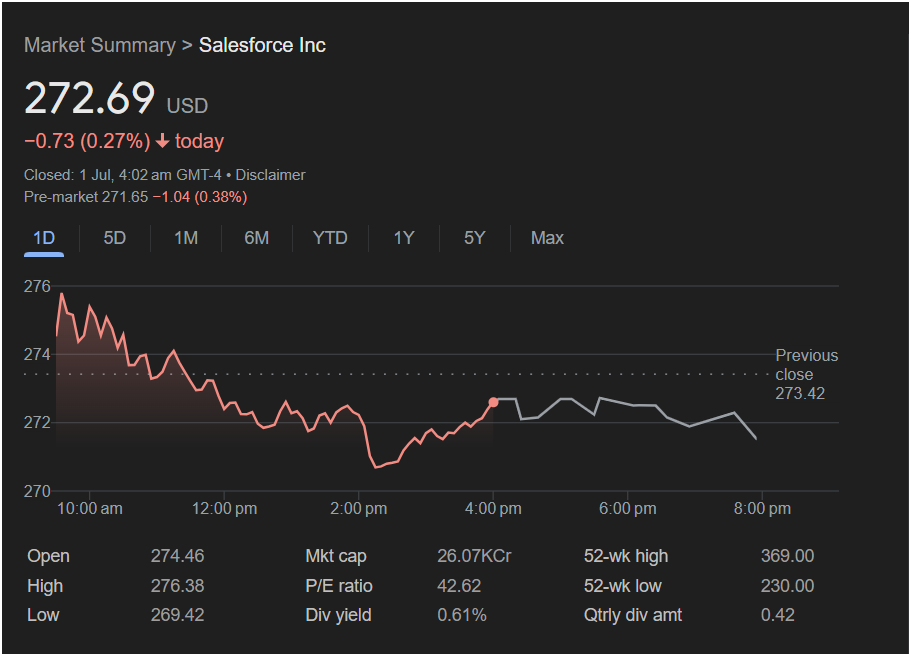Switch chart to 1Y range
The image size is (911, 656).
point(404,238)
